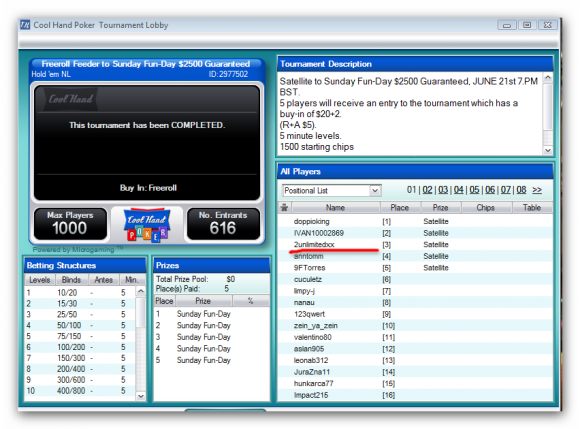Image resolution: width=580 pixels, height=429 pixels.
Task: Jump to next pages with >> link
Action: (x=537, y=190)
